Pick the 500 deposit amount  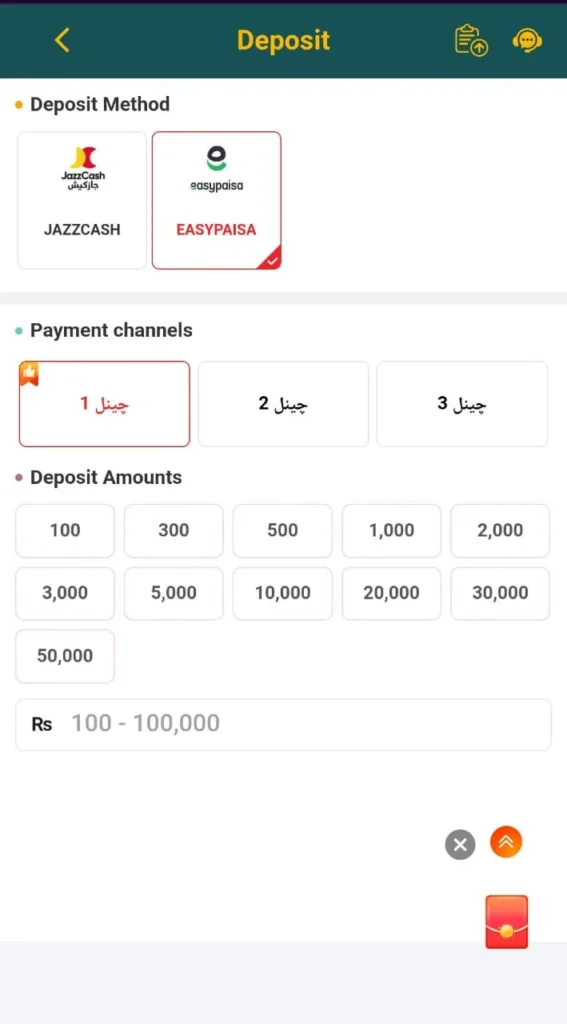[282, 530]
